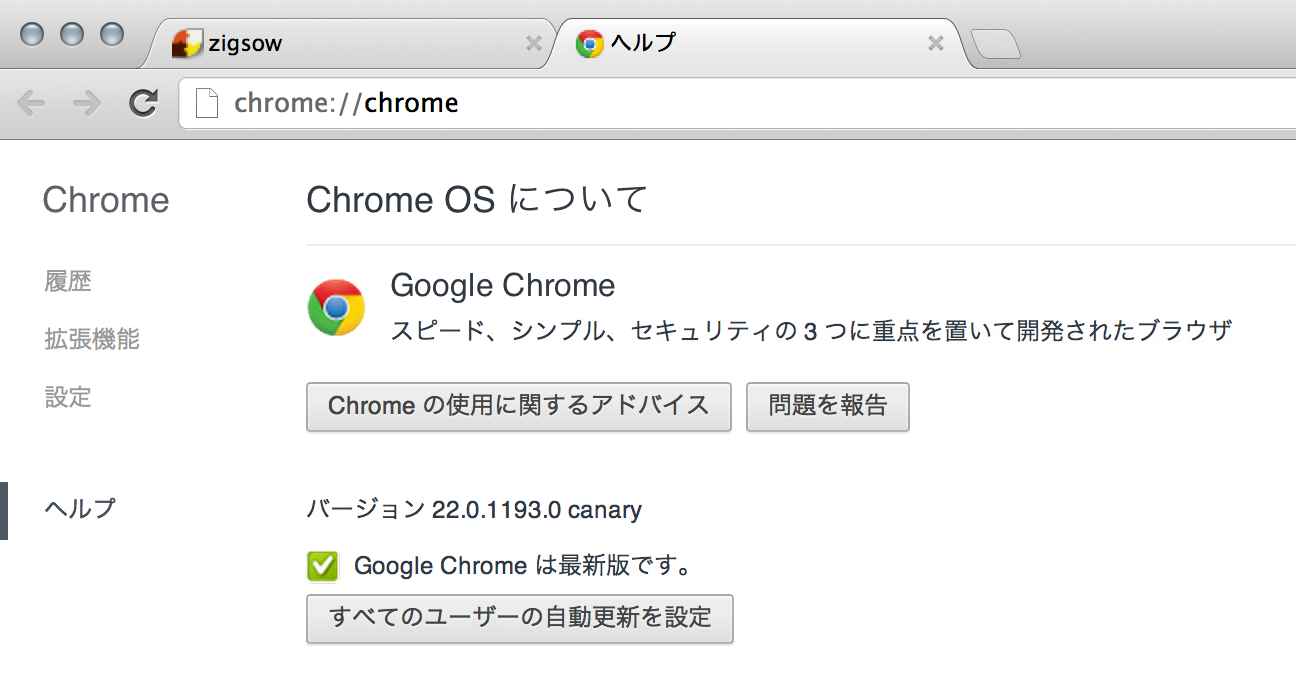1296x700 pixels.
Task: Select ヘルプ in the sidebar
Action: click(80, 509)
